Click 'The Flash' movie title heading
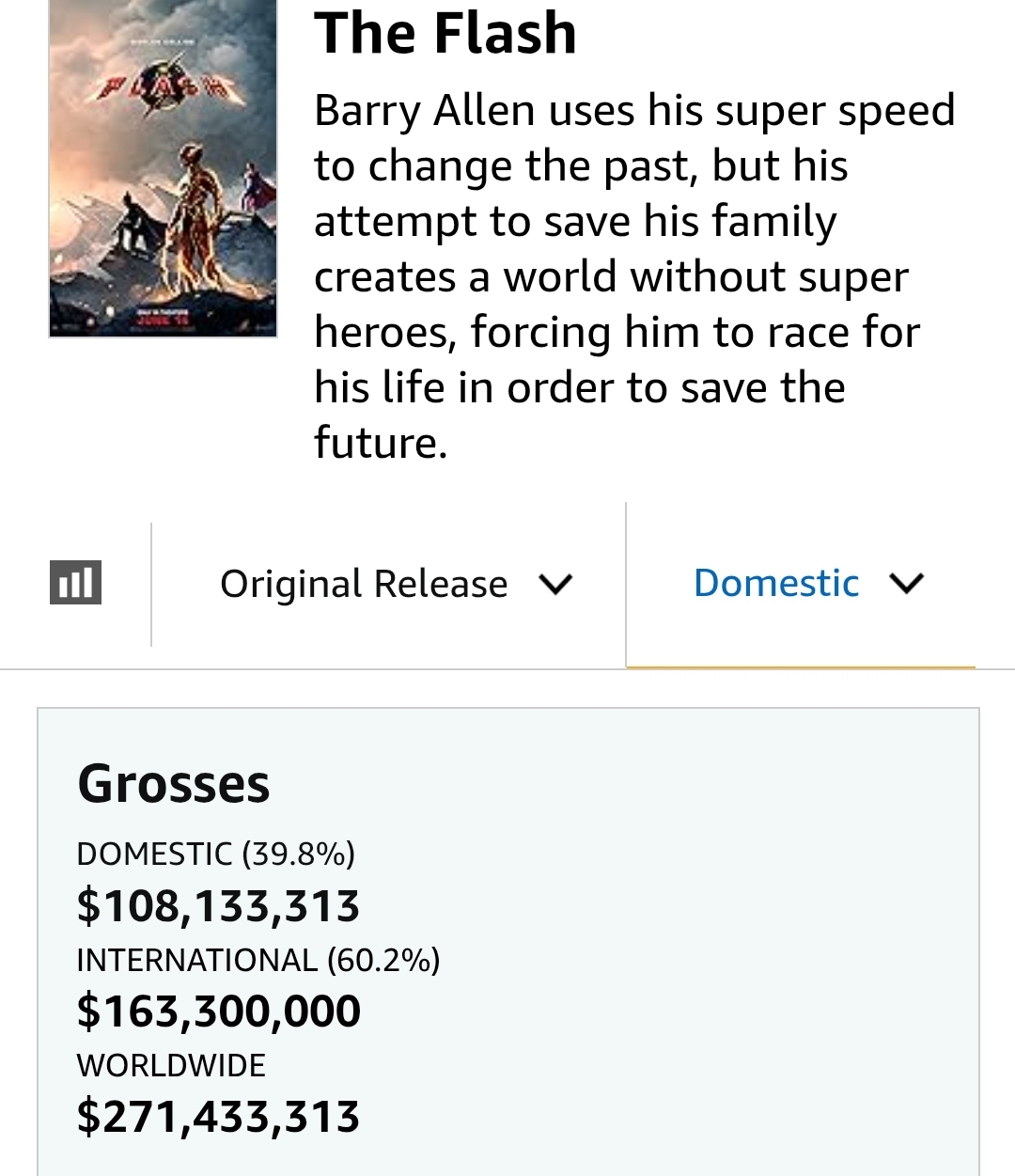This screenshot has height=1176, width=1015. (x=445, y=34)
